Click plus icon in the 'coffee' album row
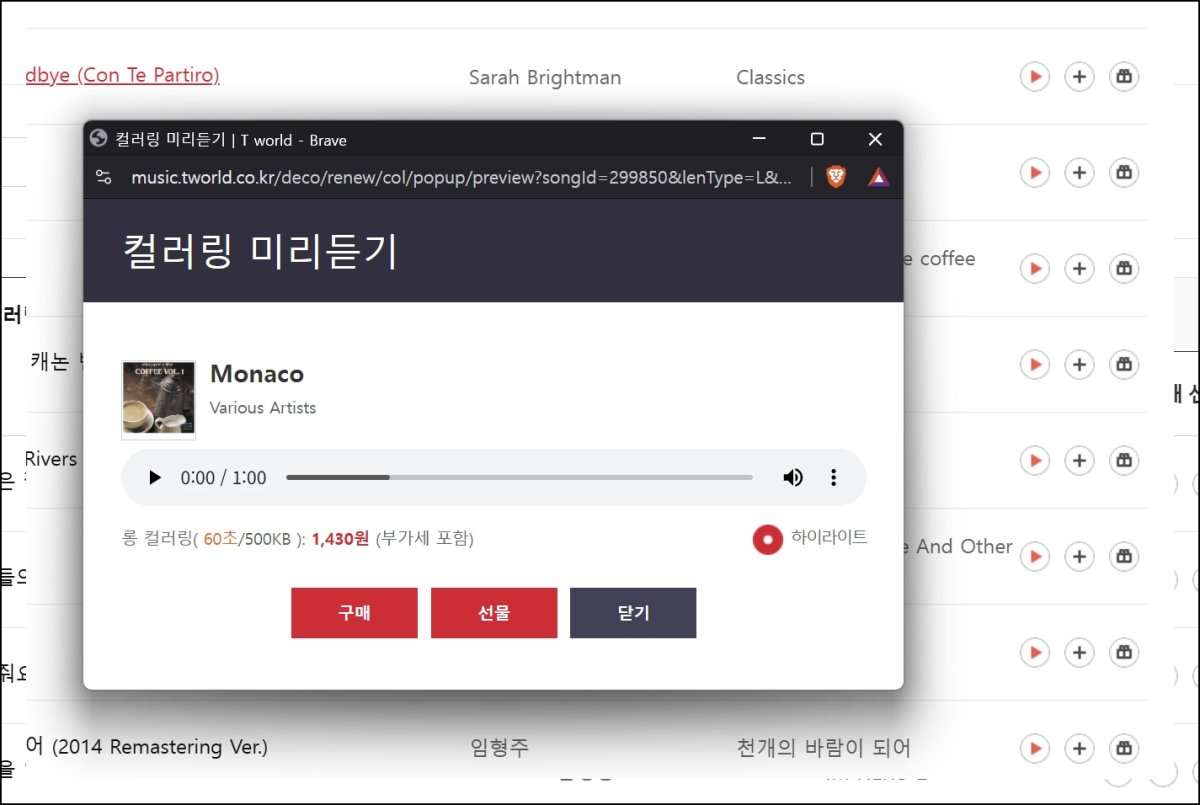The image size is (1200, 805). coord(1079,268)
